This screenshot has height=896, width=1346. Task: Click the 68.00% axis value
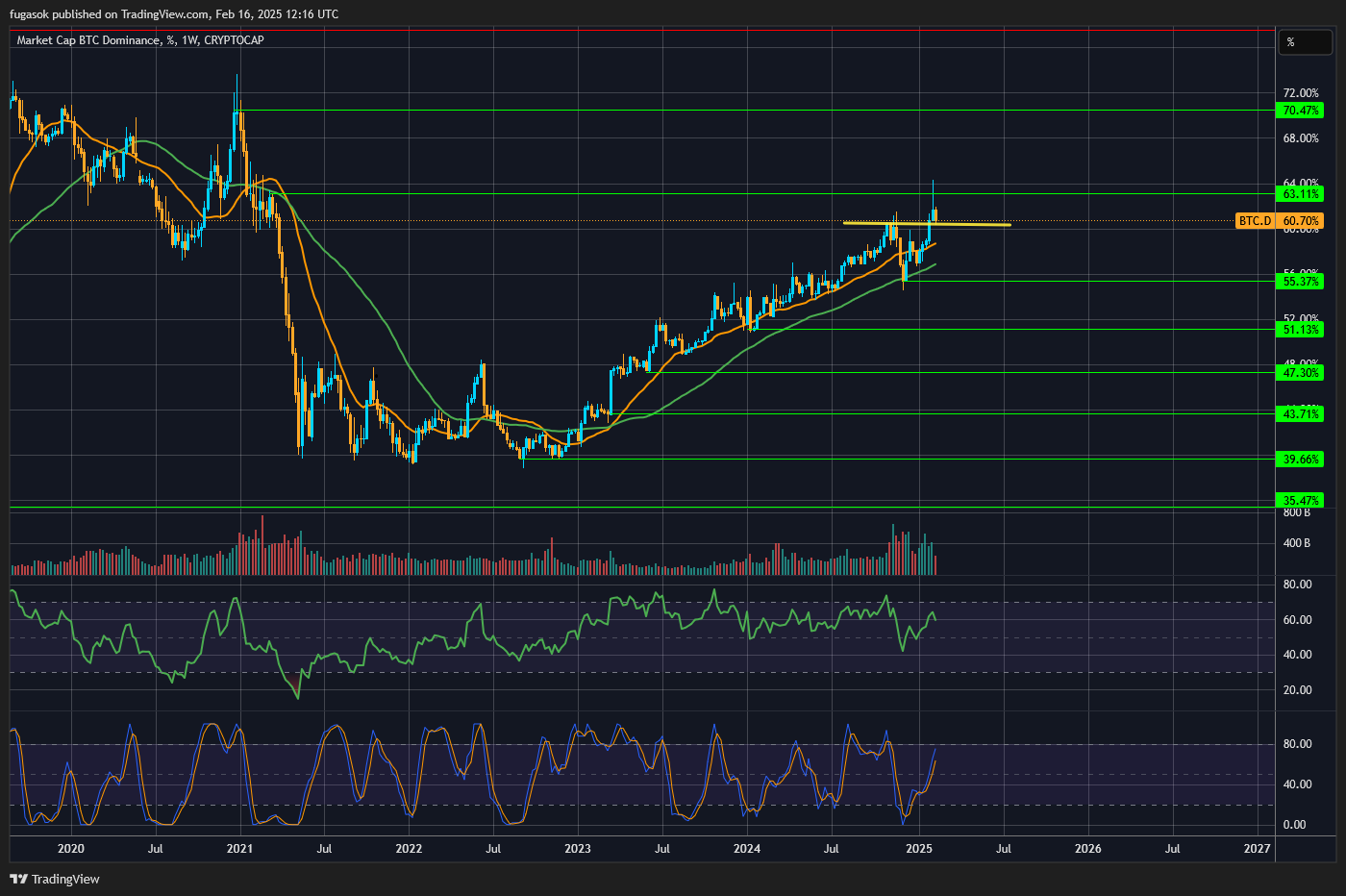[1301, 138]
